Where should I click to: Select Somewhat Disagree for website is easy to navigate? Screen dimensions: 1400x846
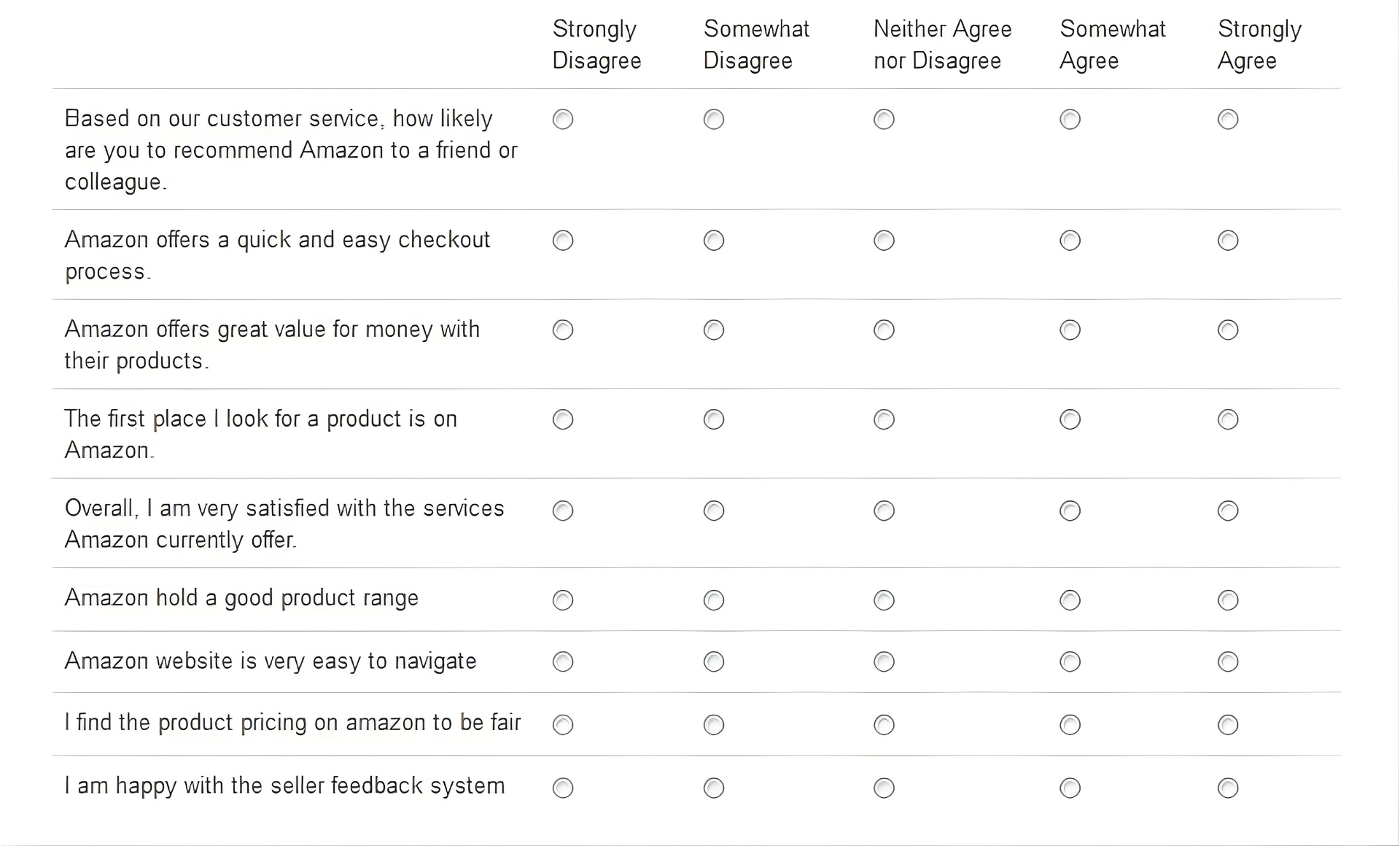(713, 661)
